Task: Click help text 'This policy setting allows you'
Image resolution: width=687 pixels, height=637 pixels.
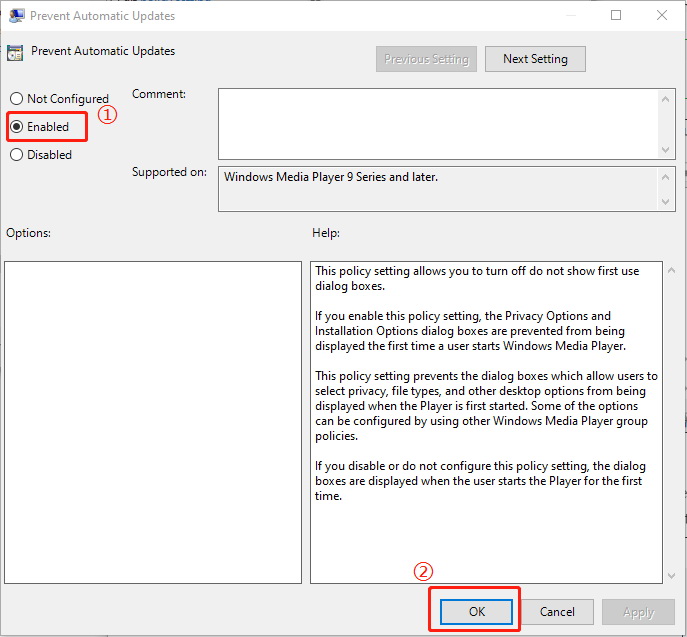Action: [x=477, y=278]
